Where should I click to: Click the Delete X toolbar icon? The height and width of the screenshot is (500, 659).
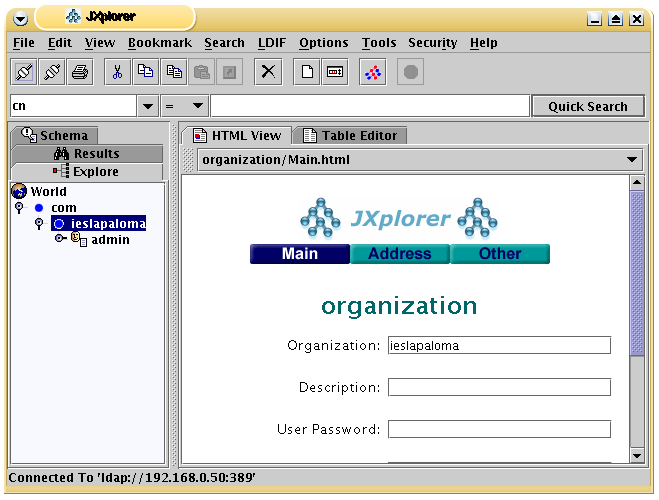268,72
